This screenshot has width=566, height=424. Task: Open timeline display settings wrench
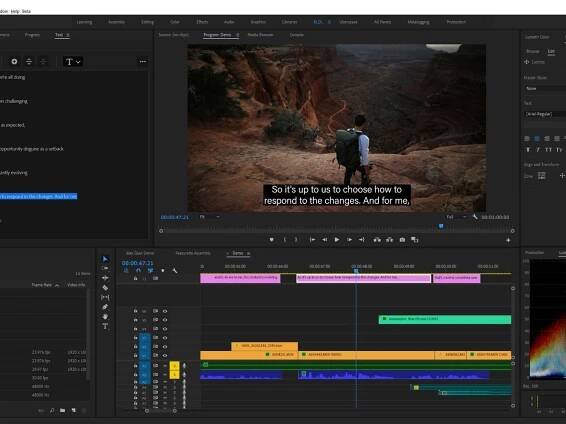(x=175, y=270)
